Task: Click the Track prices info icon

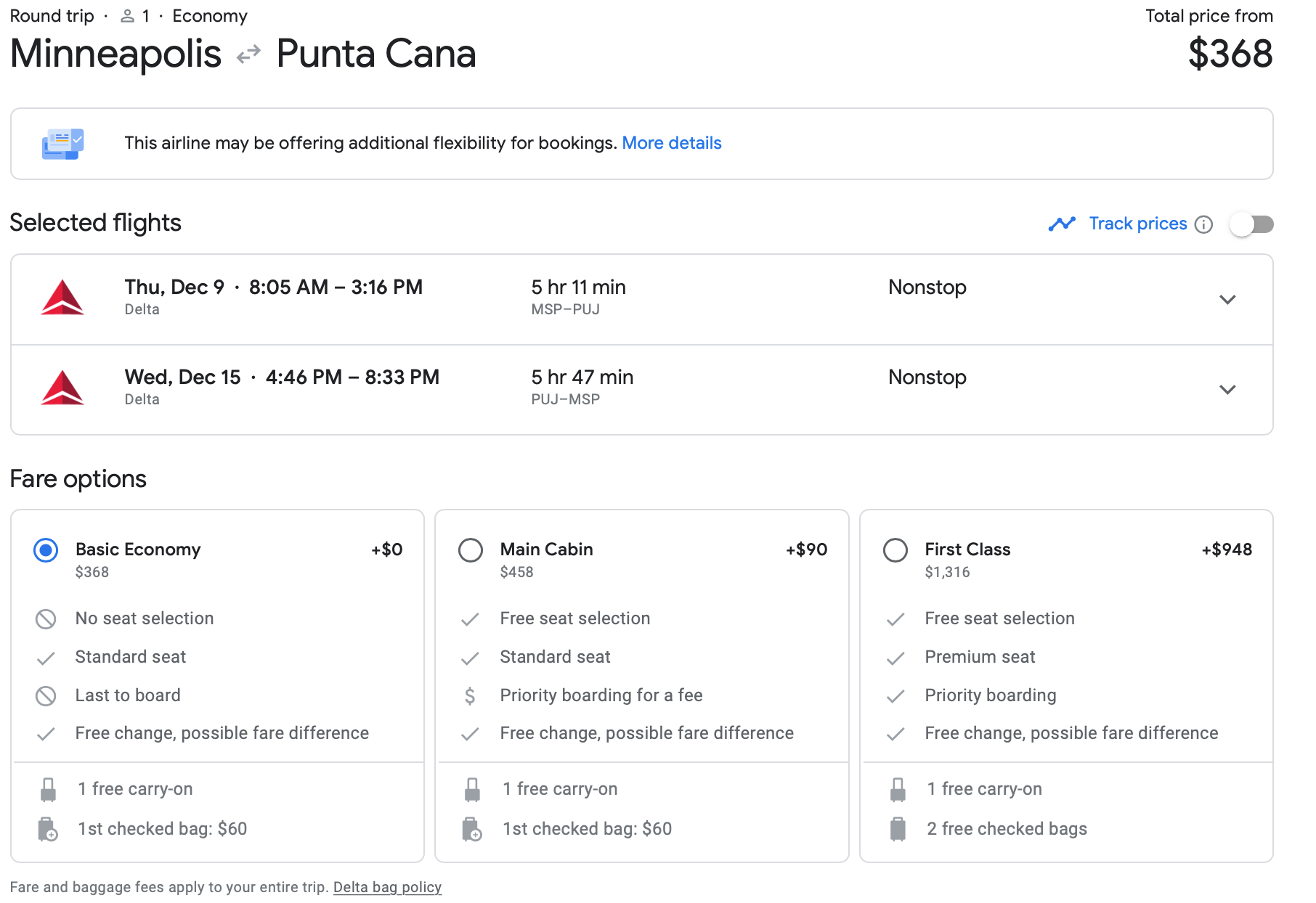Action: (x=1203, y=224)
